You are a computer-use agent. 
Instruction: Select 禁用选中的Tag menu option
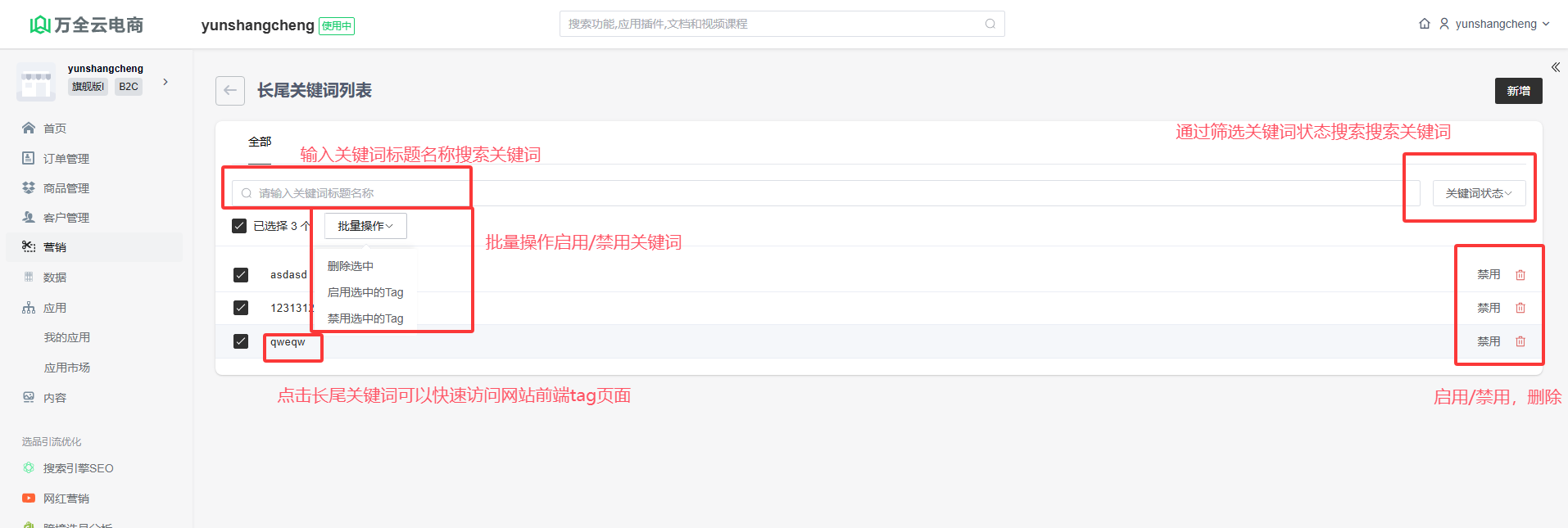[365, 318]
